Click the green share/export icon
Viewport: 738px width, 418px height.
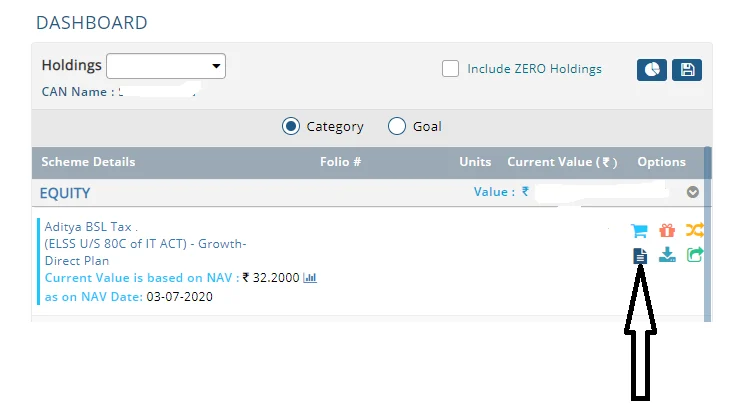694,255
